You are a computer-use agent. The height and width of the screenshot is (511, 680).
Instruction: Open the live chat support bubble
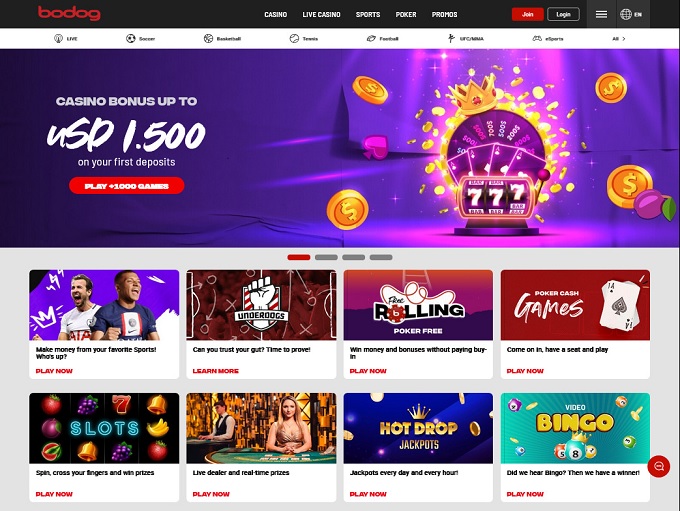659,466
